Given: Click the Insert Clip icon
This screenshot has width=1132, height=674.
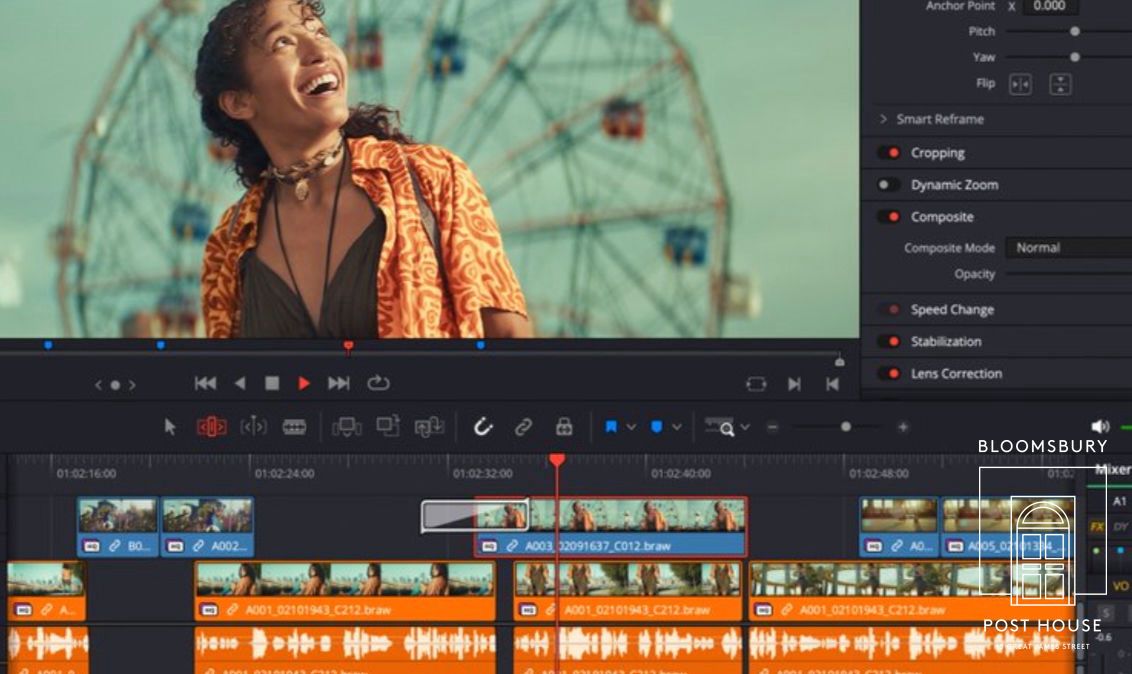Looking at the screenshot, I should [346, 426].
